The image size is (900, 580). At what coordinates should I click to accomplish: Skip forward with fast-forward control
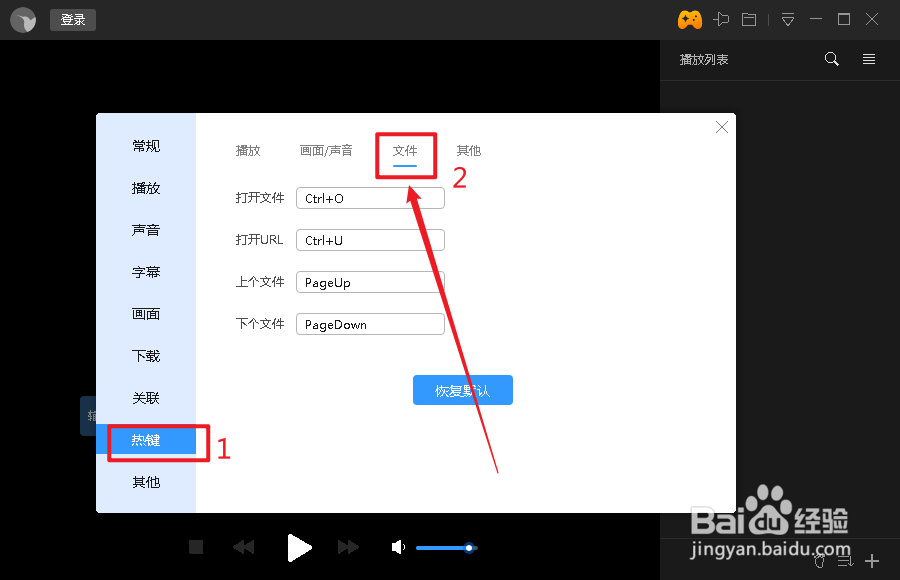click(348, 547)
